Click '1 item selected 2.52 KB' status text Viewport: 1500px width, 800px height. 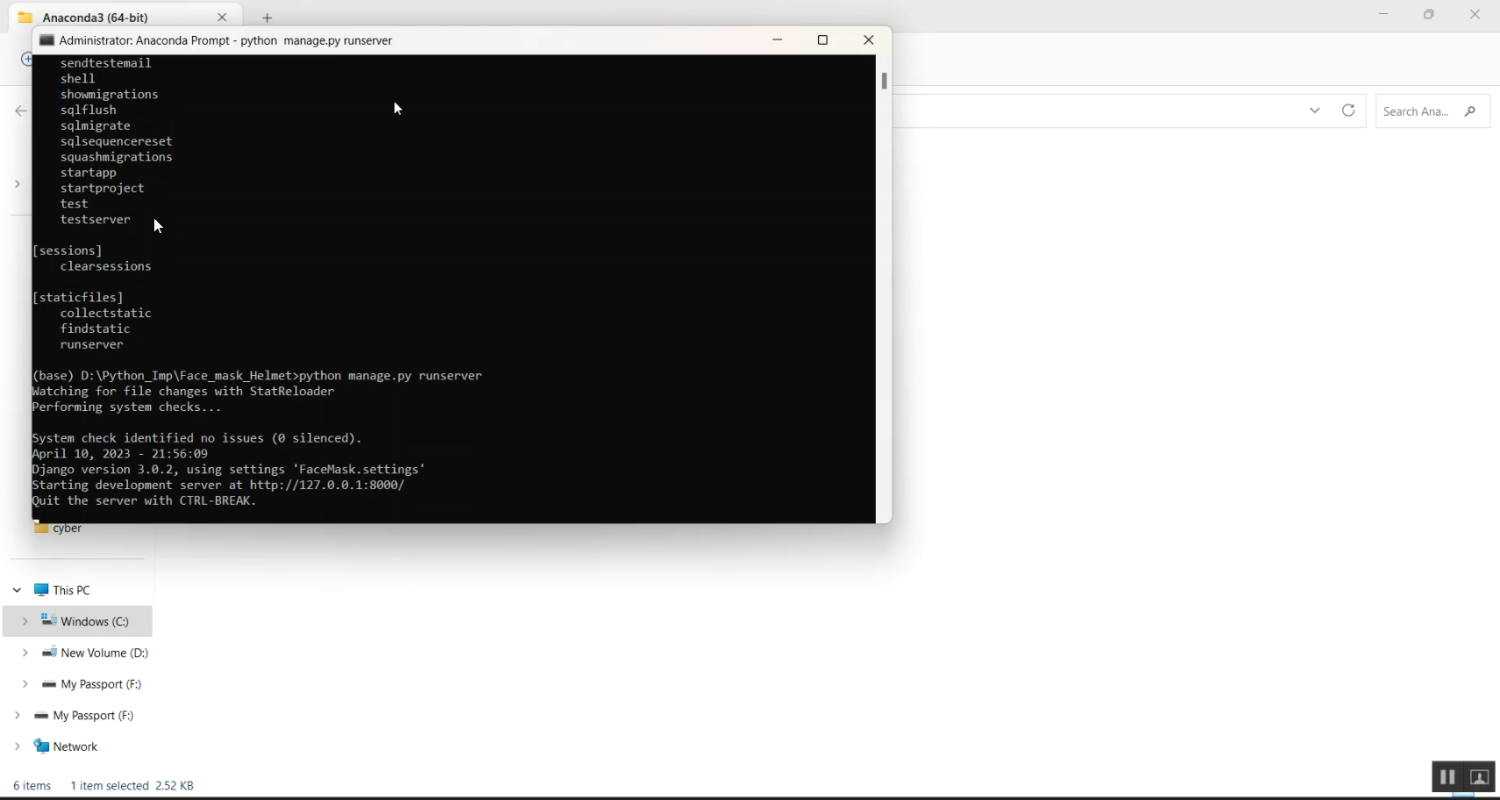point(132,786)
